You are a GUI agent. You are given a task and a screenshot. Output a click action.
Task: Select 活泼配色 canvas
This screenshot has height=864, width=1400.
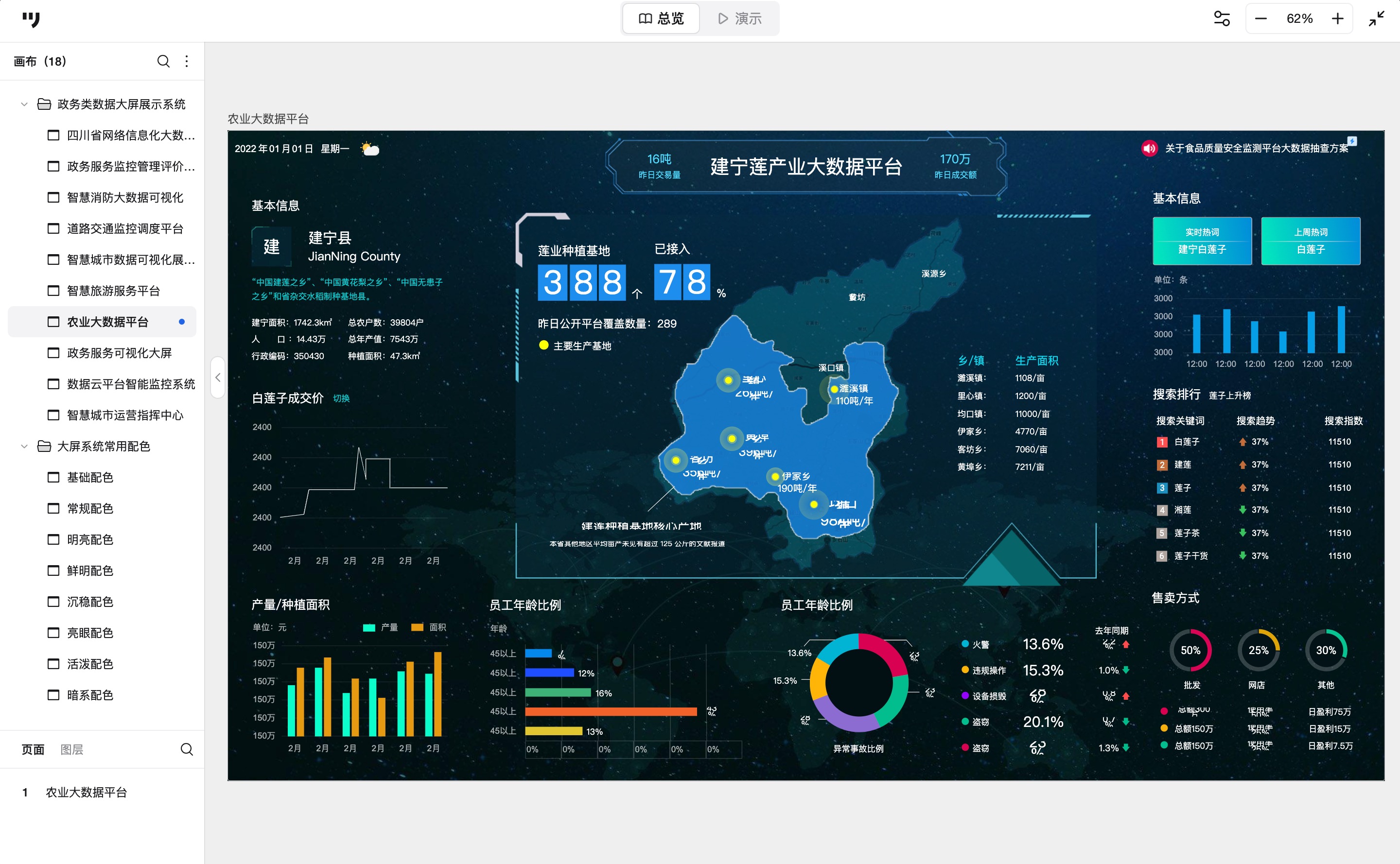click(x=102, y=664)
